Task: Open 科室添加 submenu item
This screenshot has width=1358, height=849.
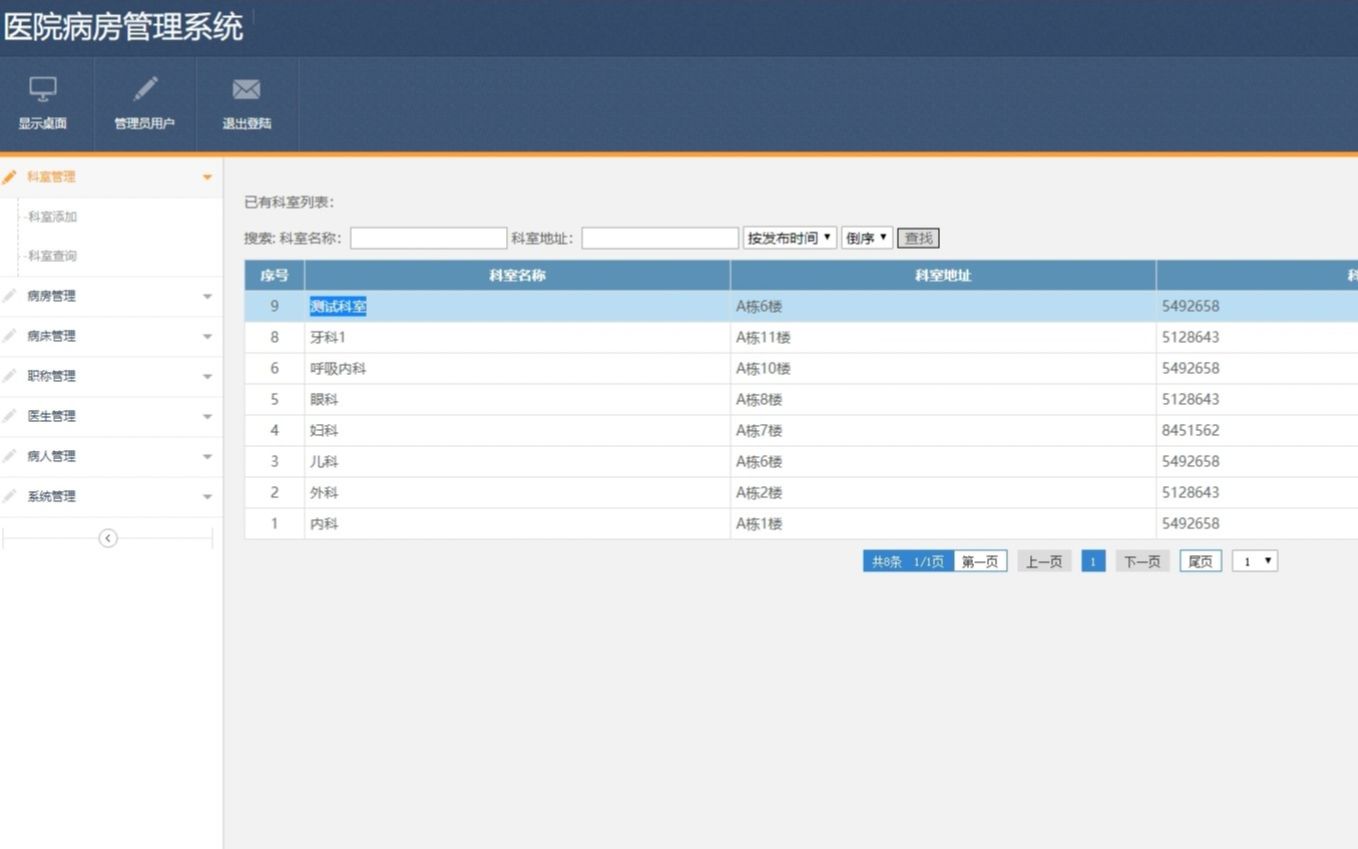Action: (52, 217)
